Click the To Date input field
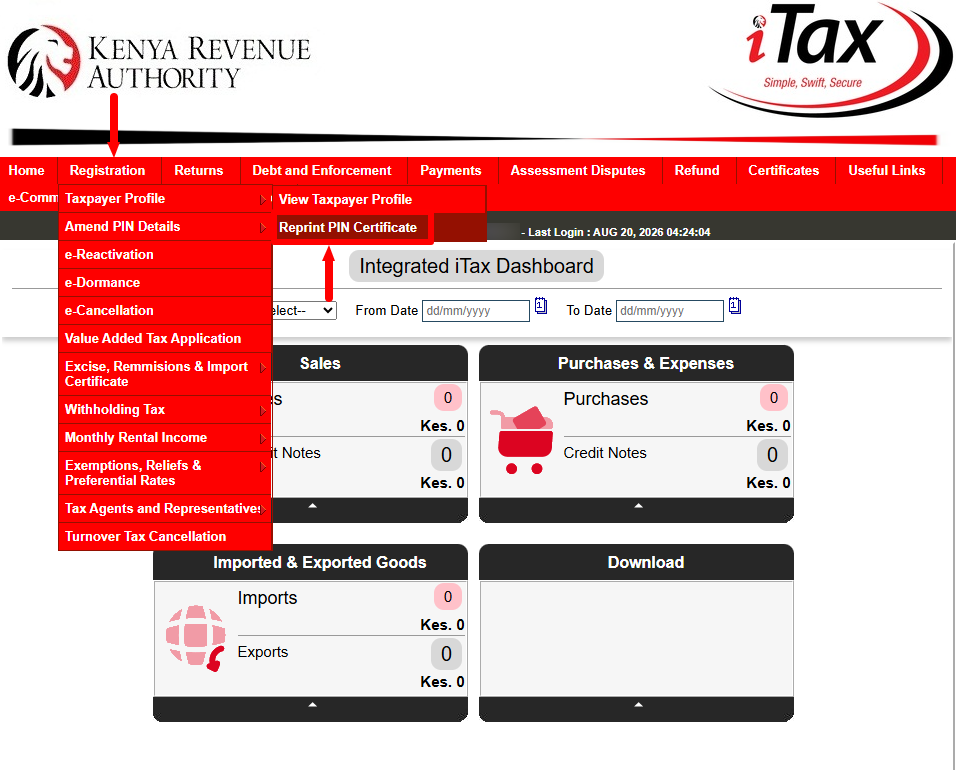Image resolution: width=956 pixels, height=770 pixels. click(x=669, y=311)
